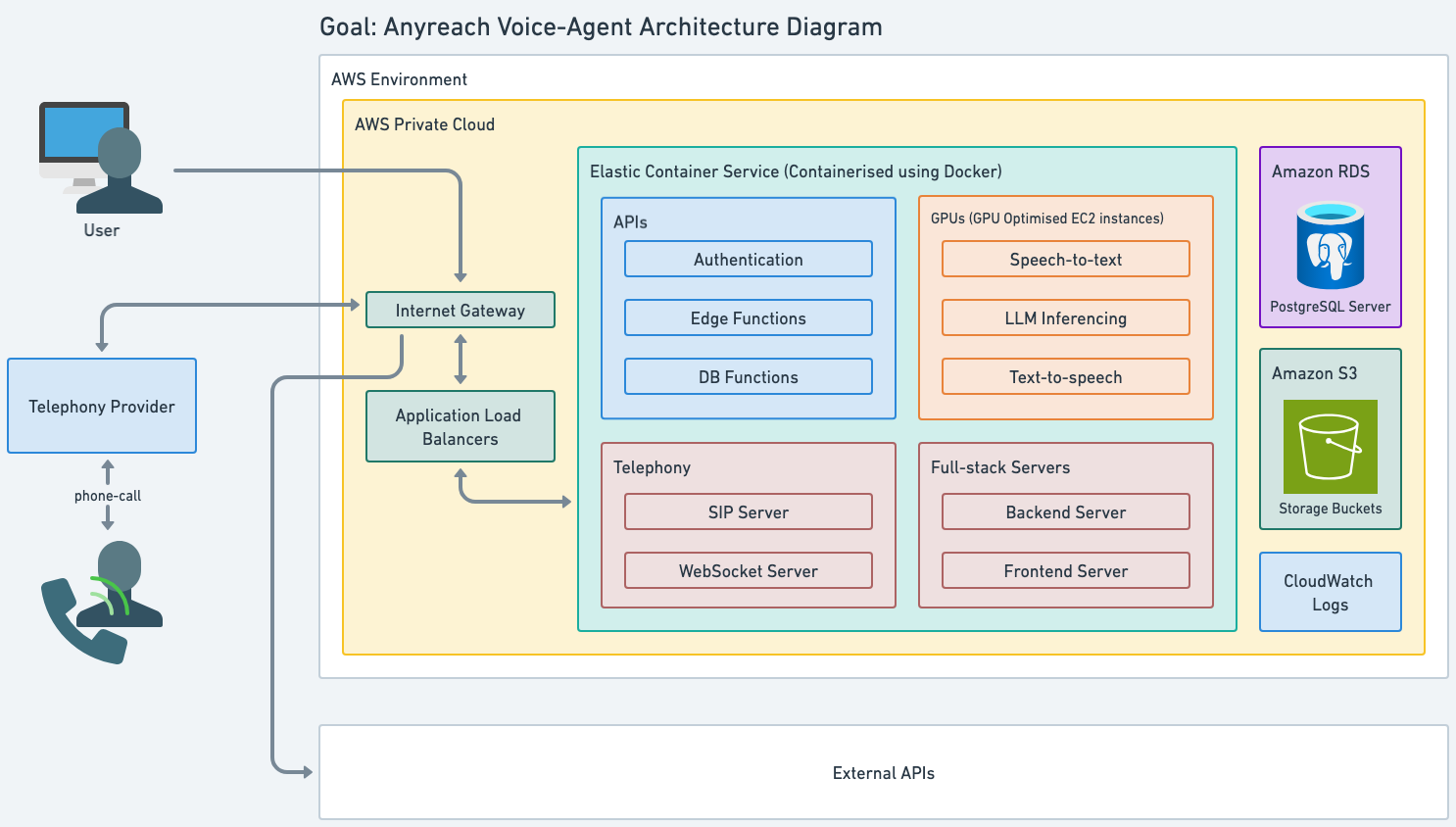This screenshot has height=827, width=1456.
Task: Click the phone caller icon
Action: (102, 602)
